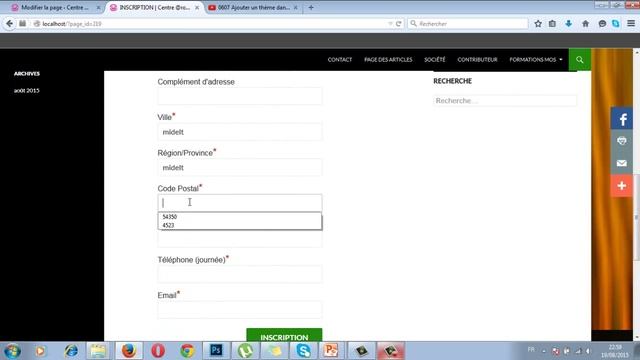This screenshot has width=640, height=360.
Task: Click the Email input field
Action: tap(240, 310)
